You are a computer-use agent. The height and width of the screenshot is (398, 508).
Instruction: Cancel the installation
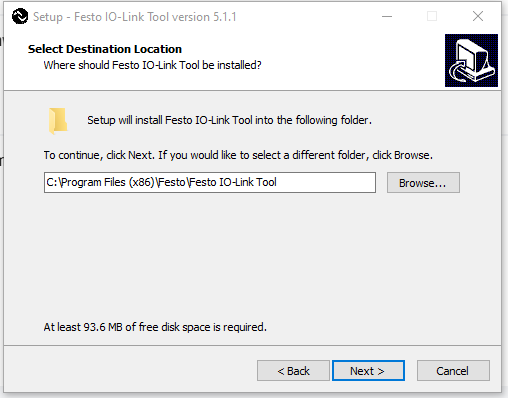tap(453, 371)
